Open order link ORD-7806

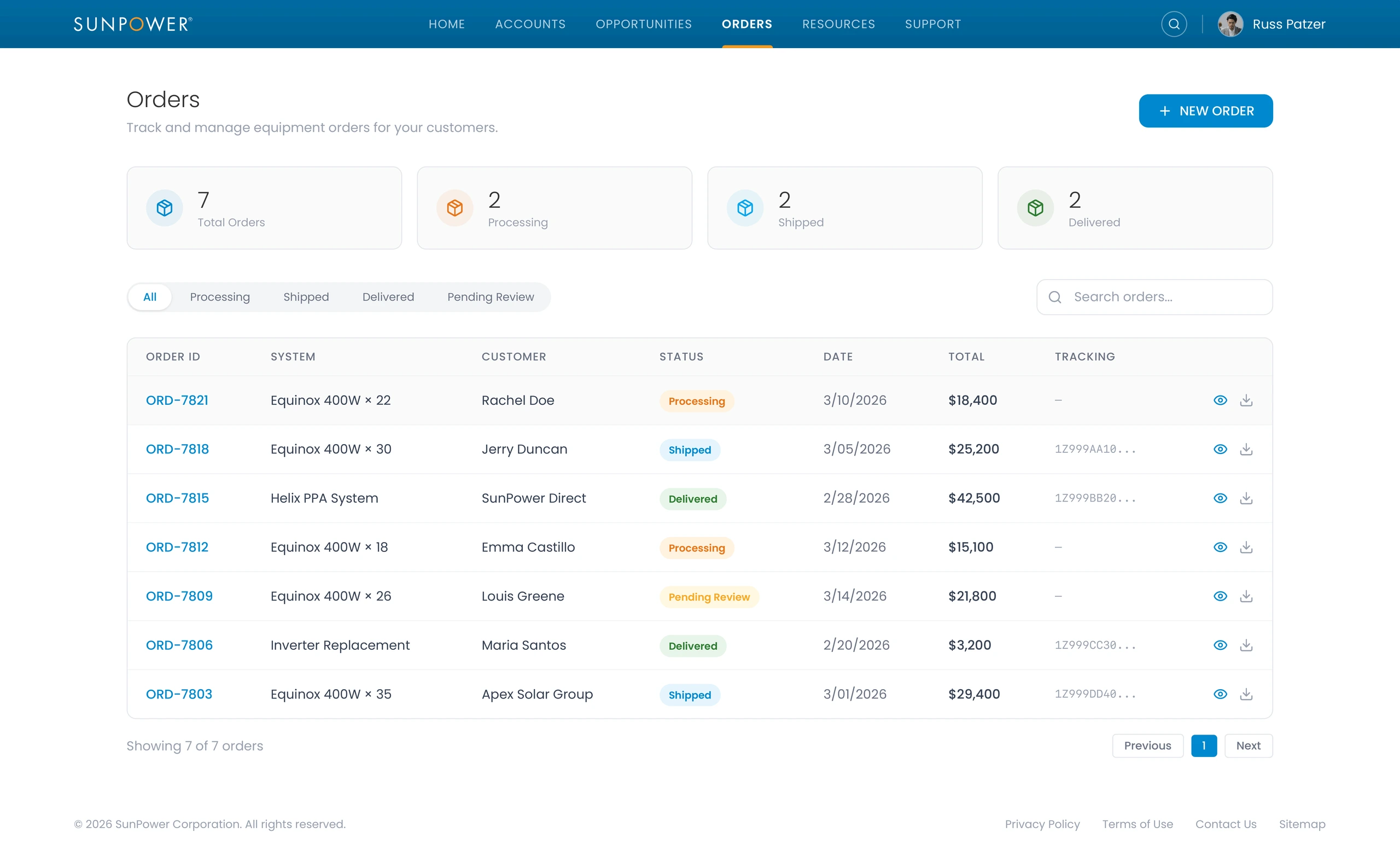pos(179,644)
